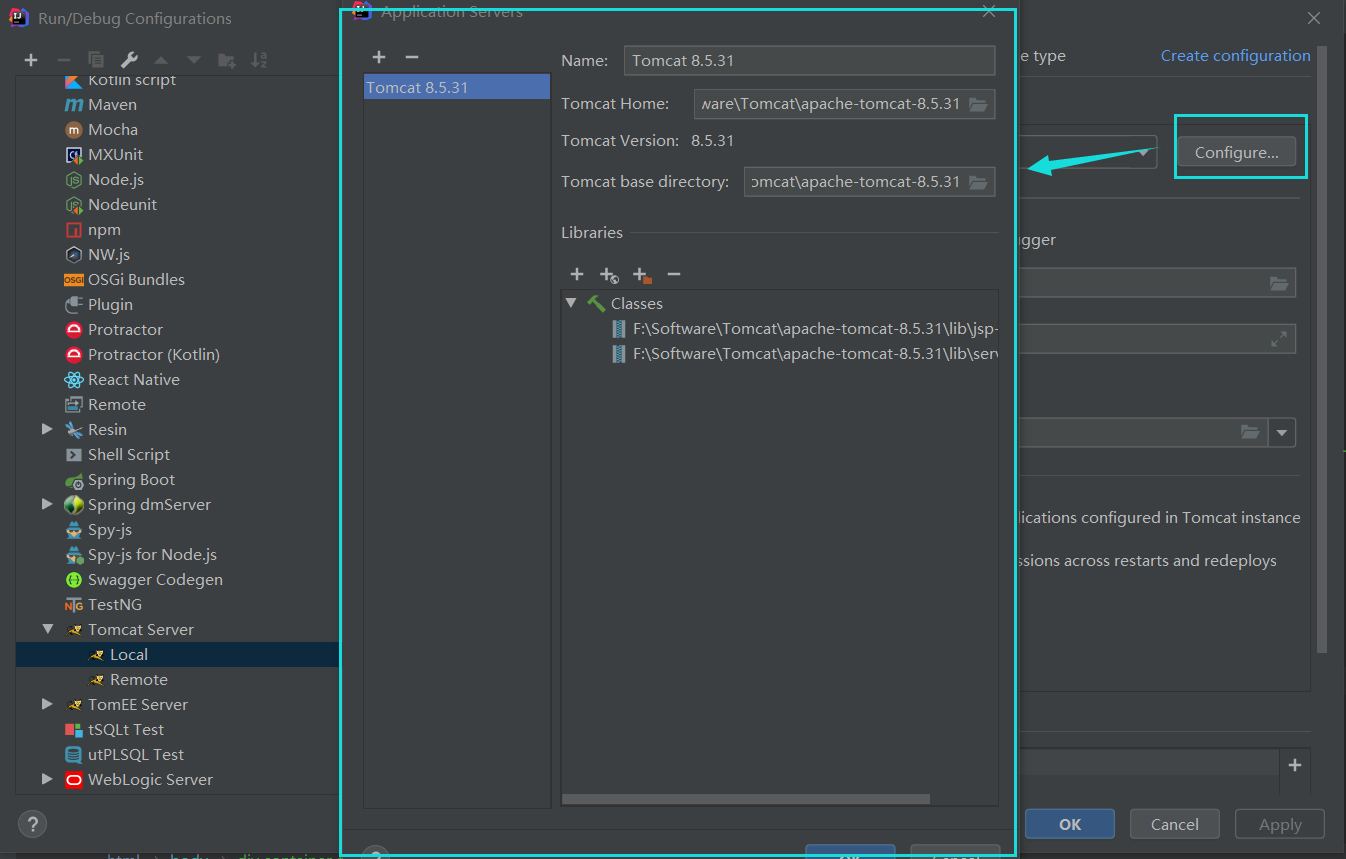This screenshot has width=1346, height=859.
Task: Click Swagger Codegen green icon
Action: [73, 579]
